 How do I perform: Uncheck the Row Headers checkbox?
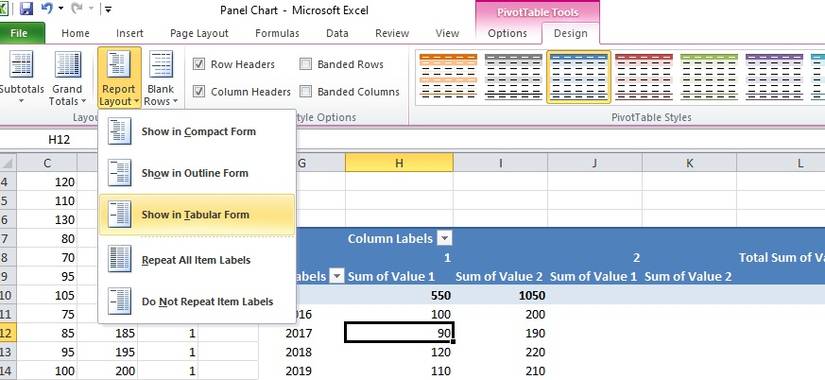click(x=199, y=64)
